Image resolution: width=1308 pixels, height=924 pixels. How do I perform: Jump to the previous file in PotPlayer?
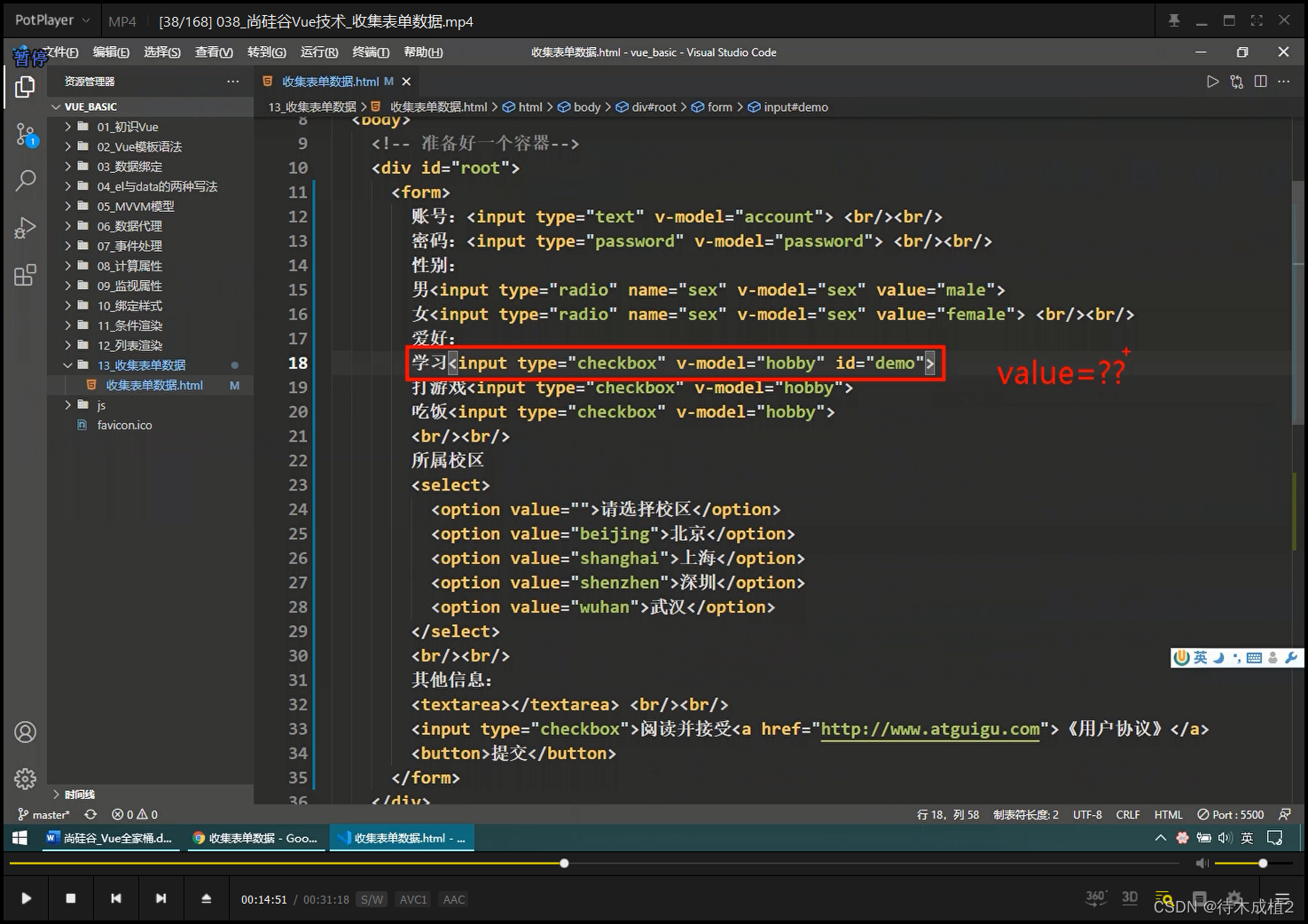coord(116,898)
